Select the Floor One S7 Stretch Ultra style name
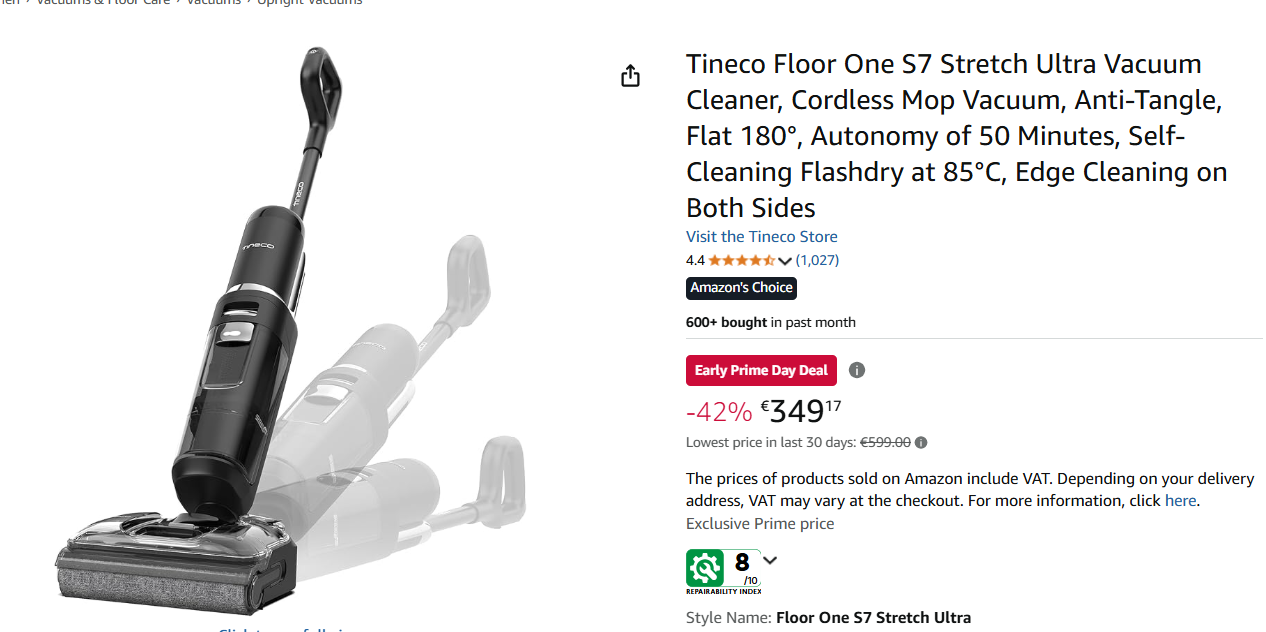This screenshot has width=1266, height=632. (873, 618)
